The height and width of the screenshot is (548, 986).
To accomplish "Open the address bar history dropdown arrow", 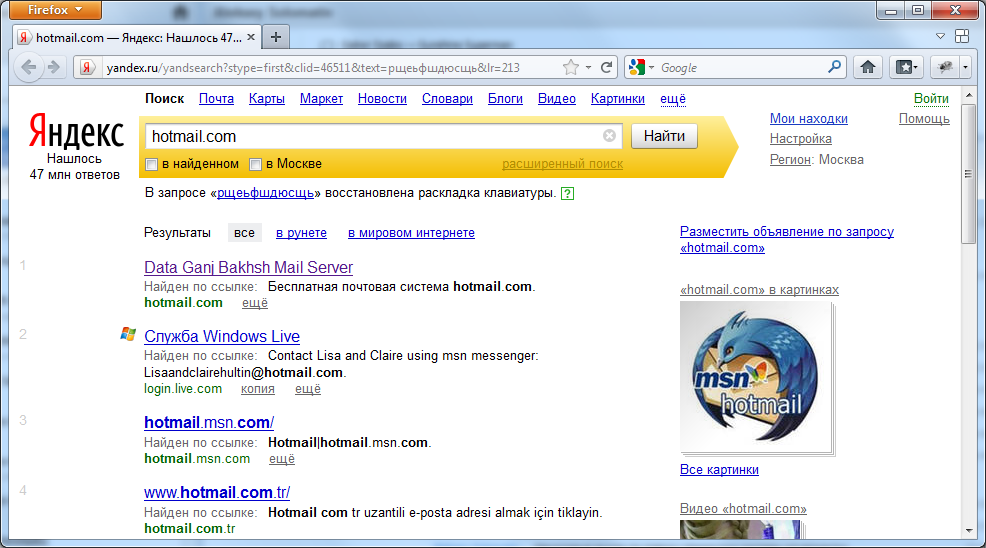I will coord(589,67).
